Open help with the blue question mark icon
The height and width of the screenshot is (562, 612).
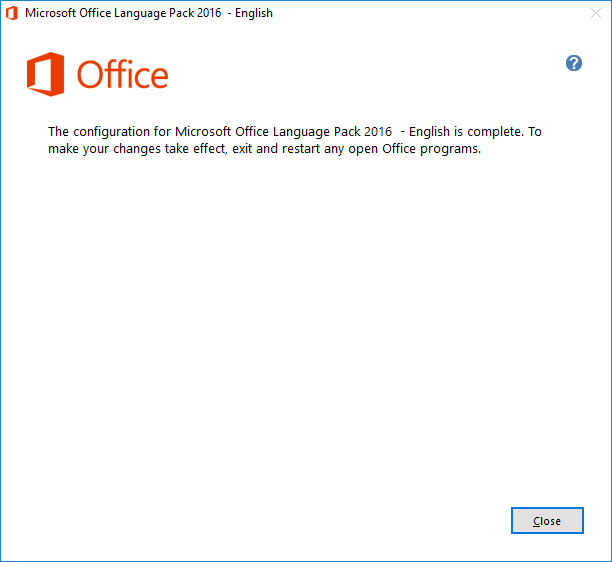click(574, 63)
